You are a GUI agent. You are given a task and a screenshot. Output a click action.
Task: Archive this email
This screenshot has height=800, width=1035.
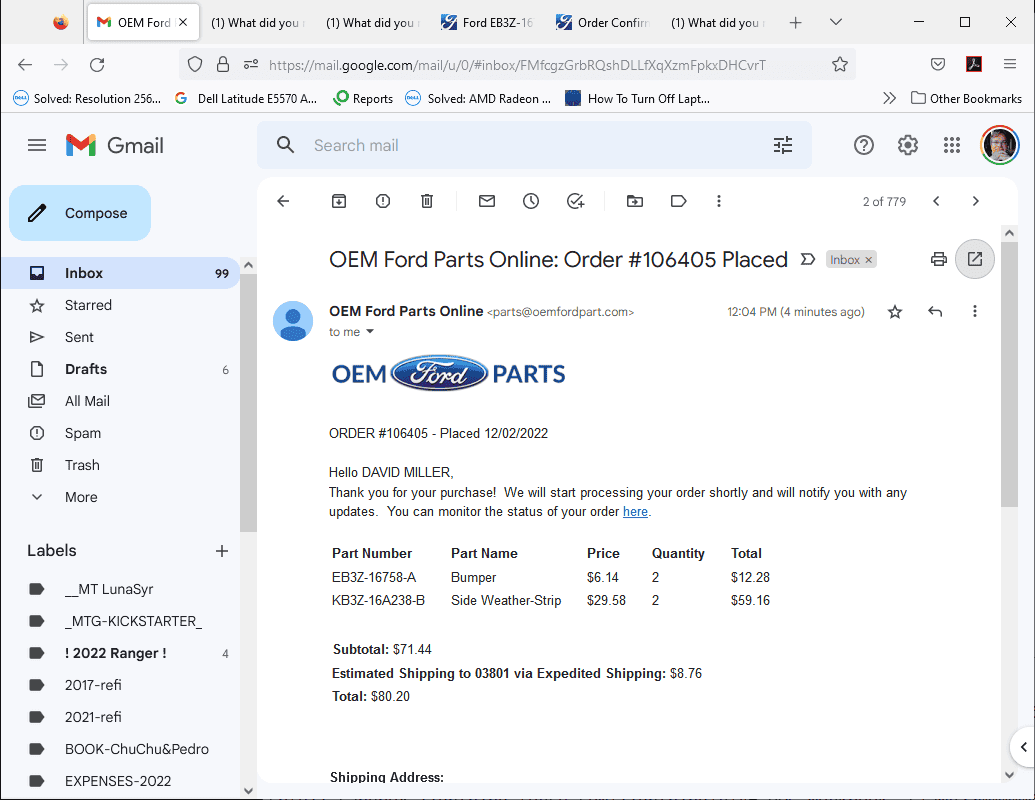pos(339,201)
